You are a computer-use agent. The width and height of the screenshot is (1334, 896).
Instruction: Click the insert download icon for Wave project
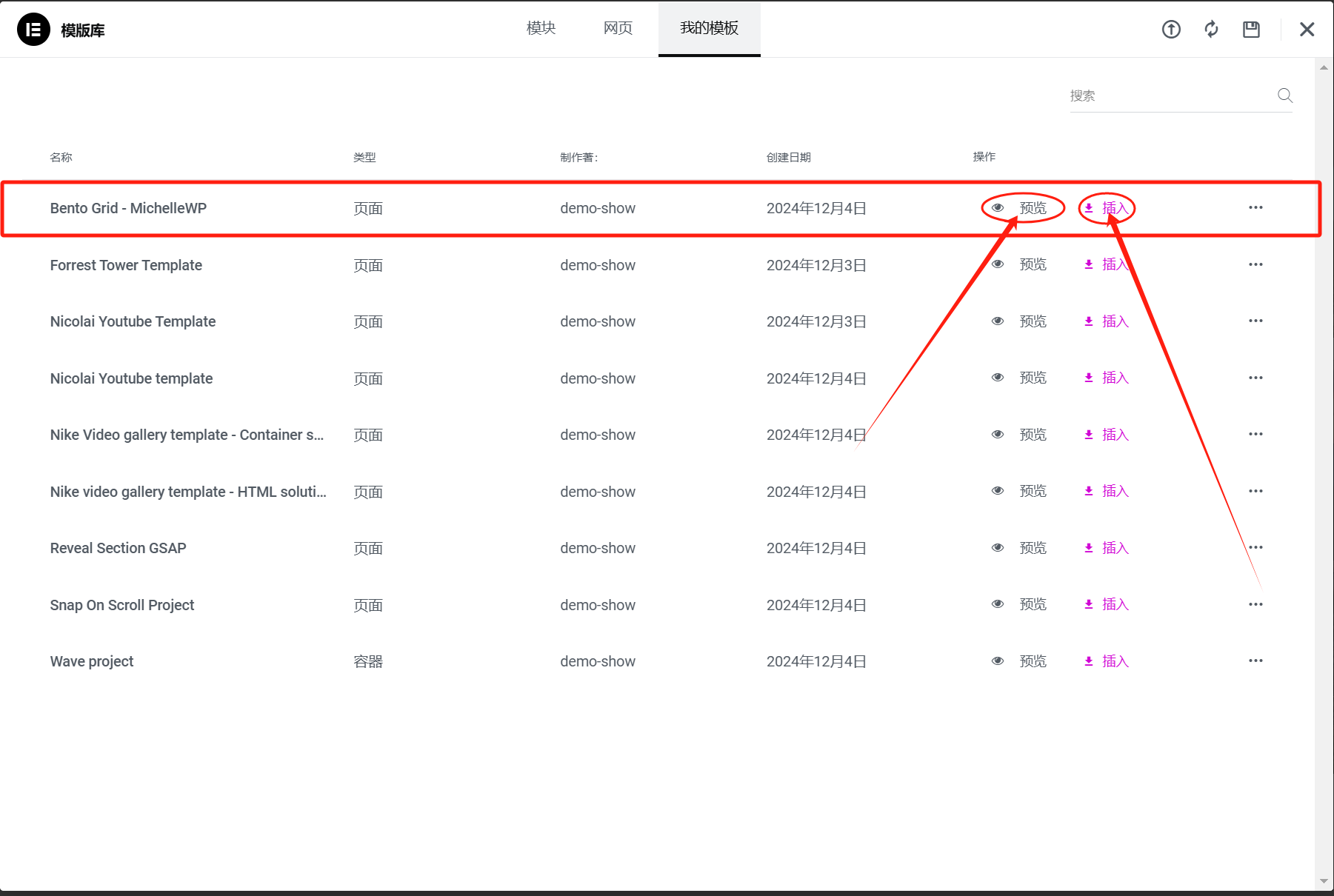click(1090, 661)
